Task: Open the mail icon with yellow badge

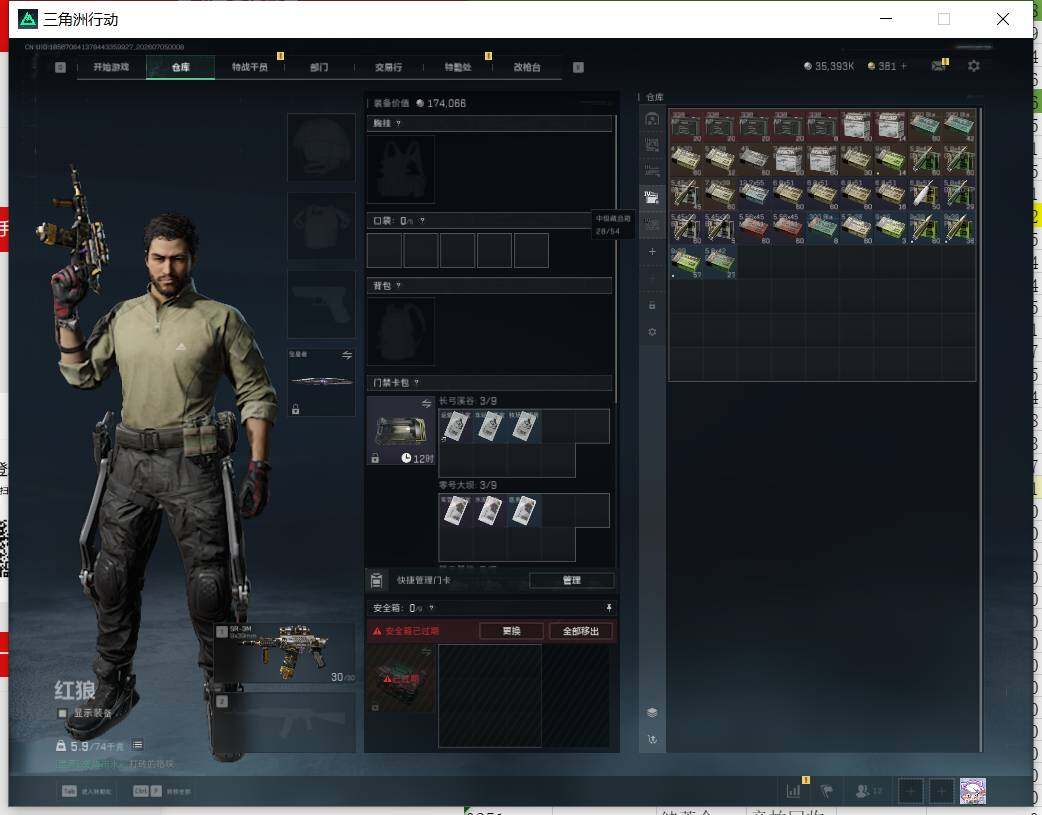Action: (938, 66)
